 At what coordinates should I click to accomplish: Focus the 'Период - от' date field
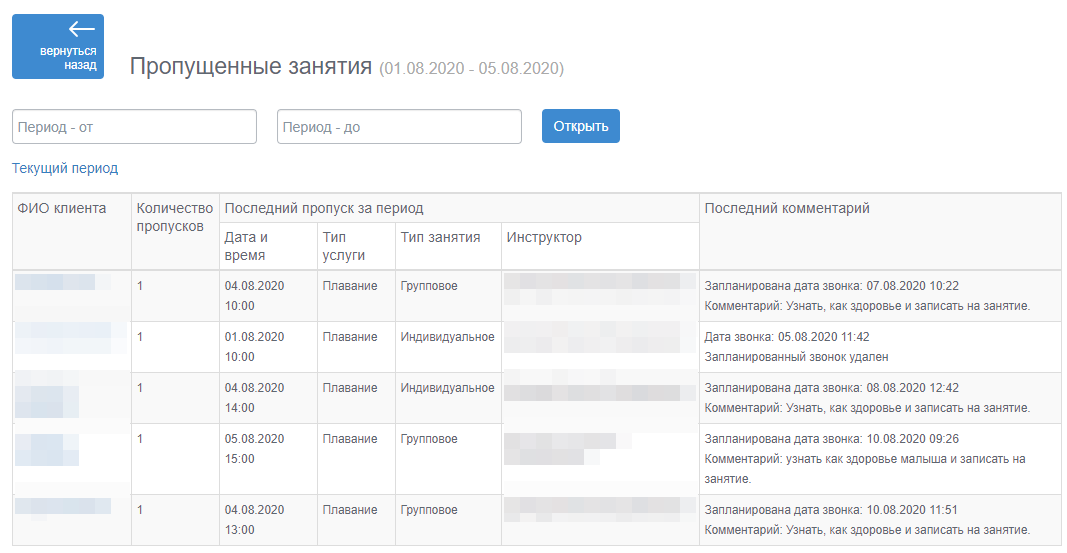point(134,127)
